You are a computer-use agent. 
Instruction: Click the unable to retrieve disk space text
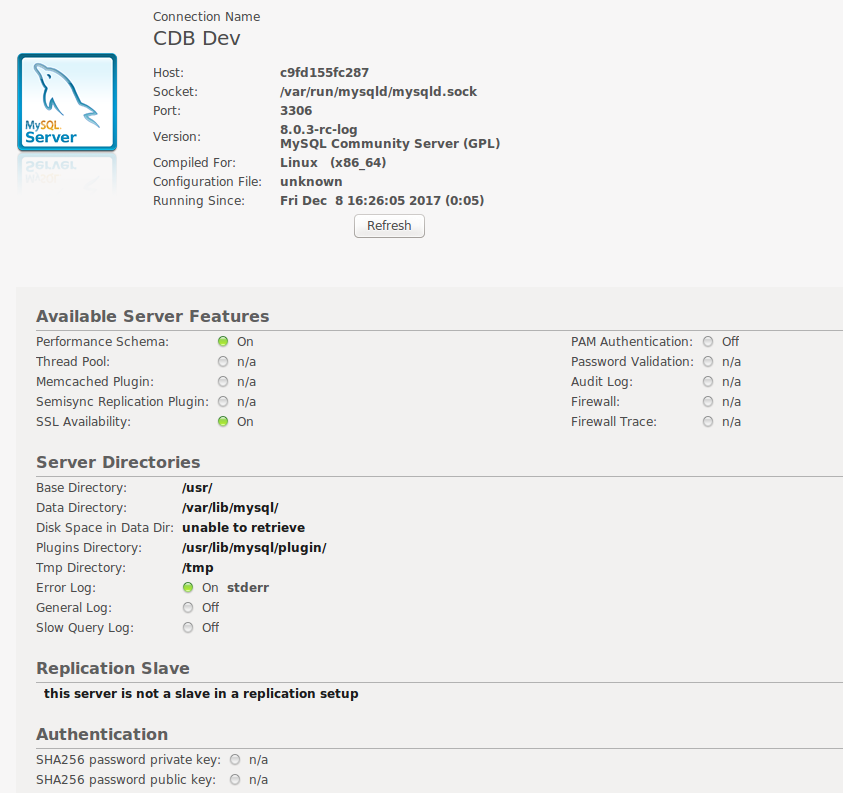click(x=244, y=527)
